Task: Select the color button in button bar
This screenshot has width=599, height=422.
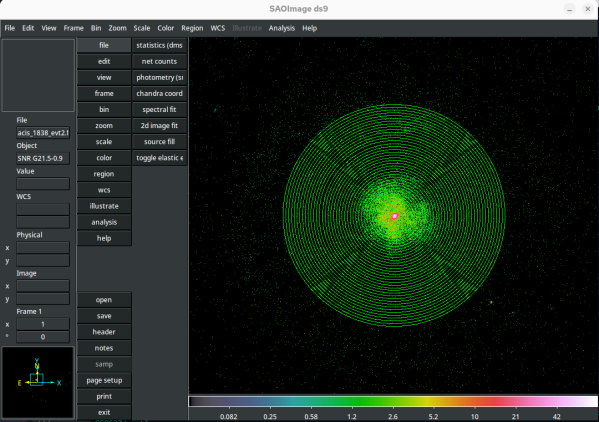Action: pos(104,158)
